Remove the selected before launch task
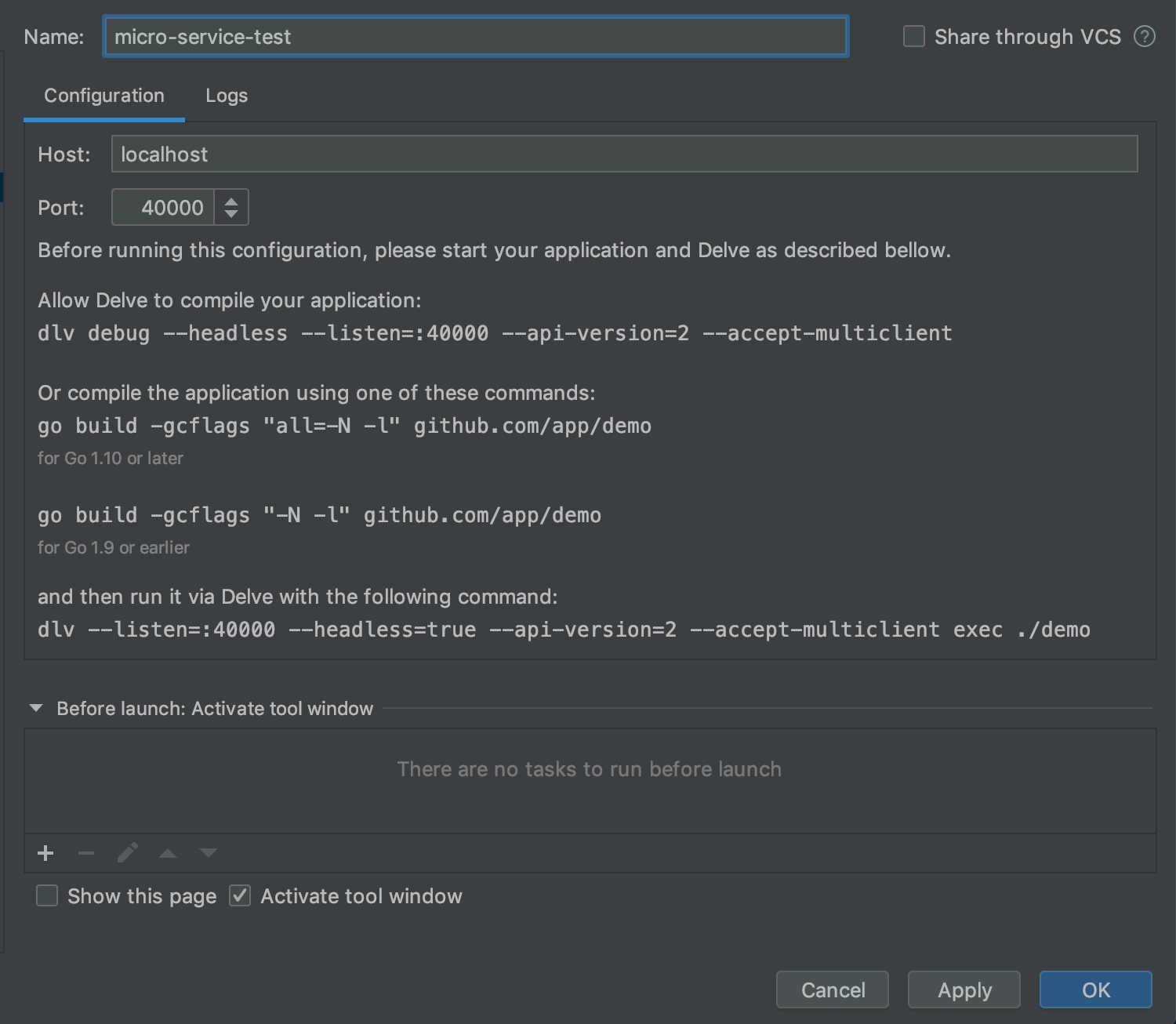The height and width of the screenshot is (1024, 1176). click(86, 853)
